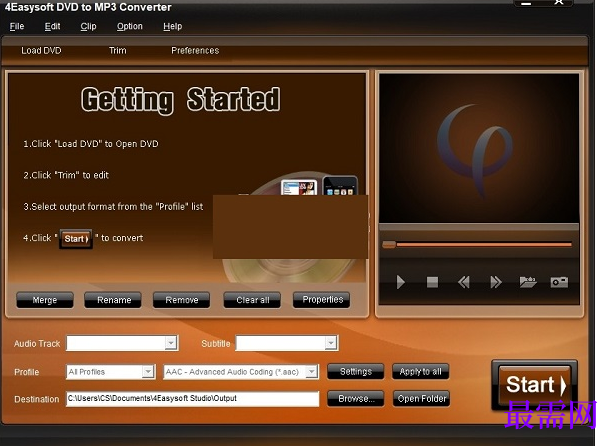Open the Properties dialog button
This screenshot has width=616, height=446.
tap(322, 300)
